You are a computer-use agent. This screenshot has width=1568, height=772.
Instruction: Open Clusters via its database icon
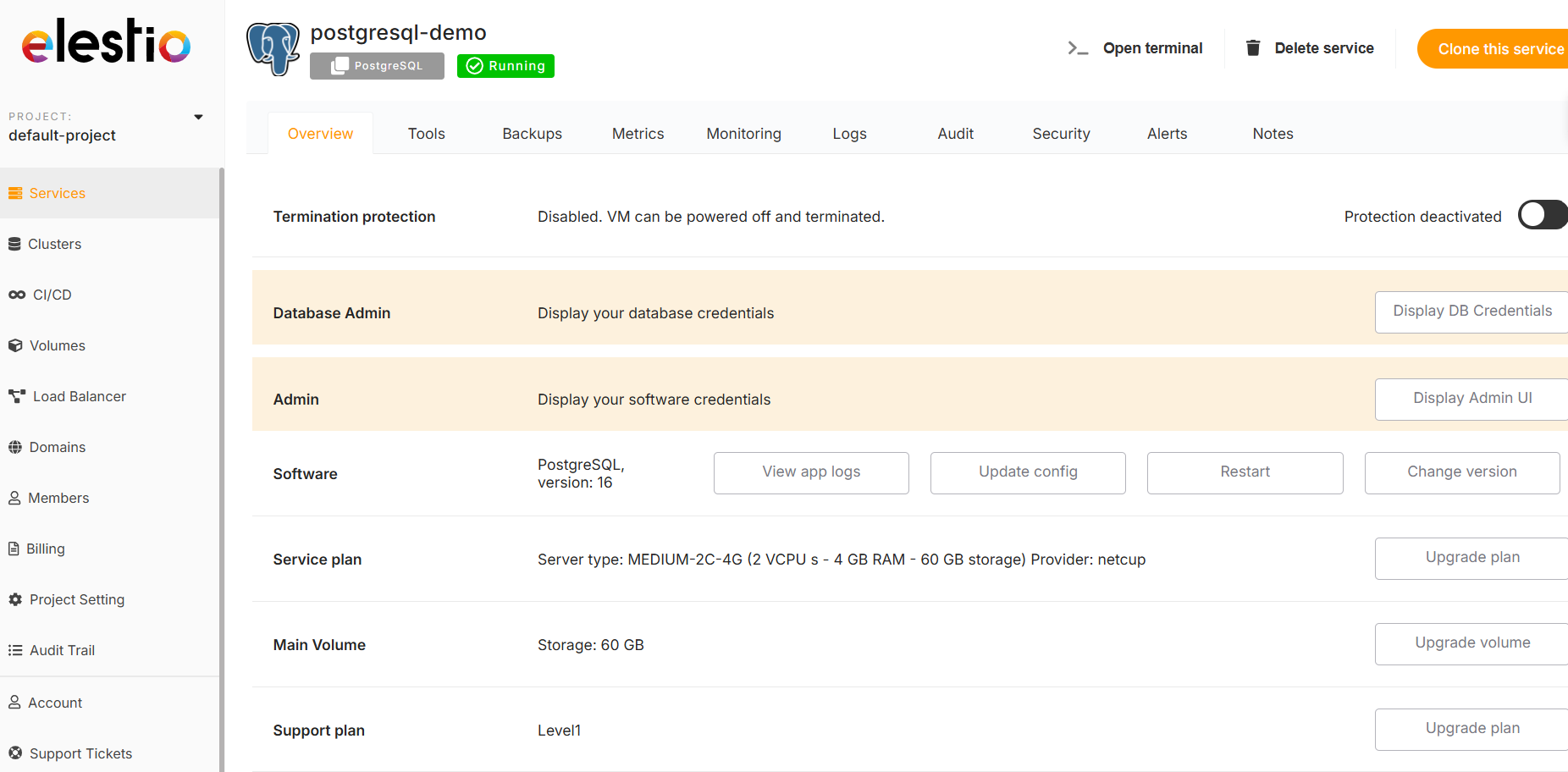(x=14, y=244)
